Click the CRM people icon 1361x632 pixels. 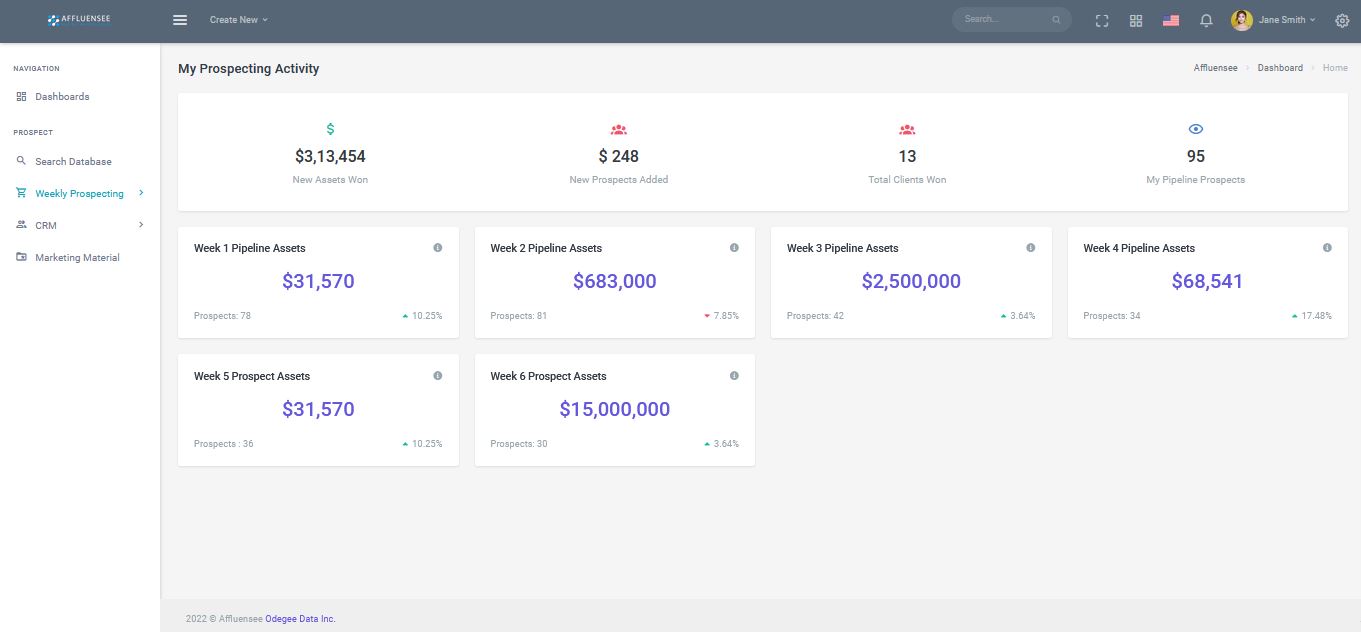pos(22,225)
